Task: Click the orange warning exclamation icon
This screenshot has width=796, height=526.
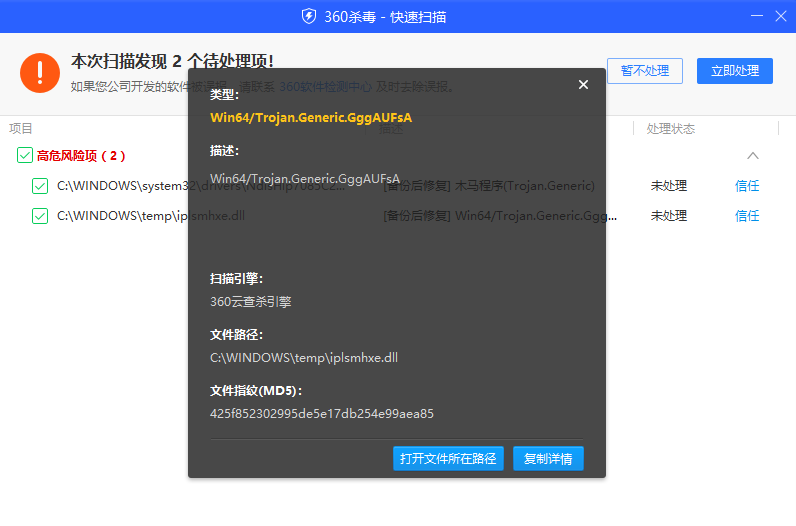Action: [x=40, y=73]
